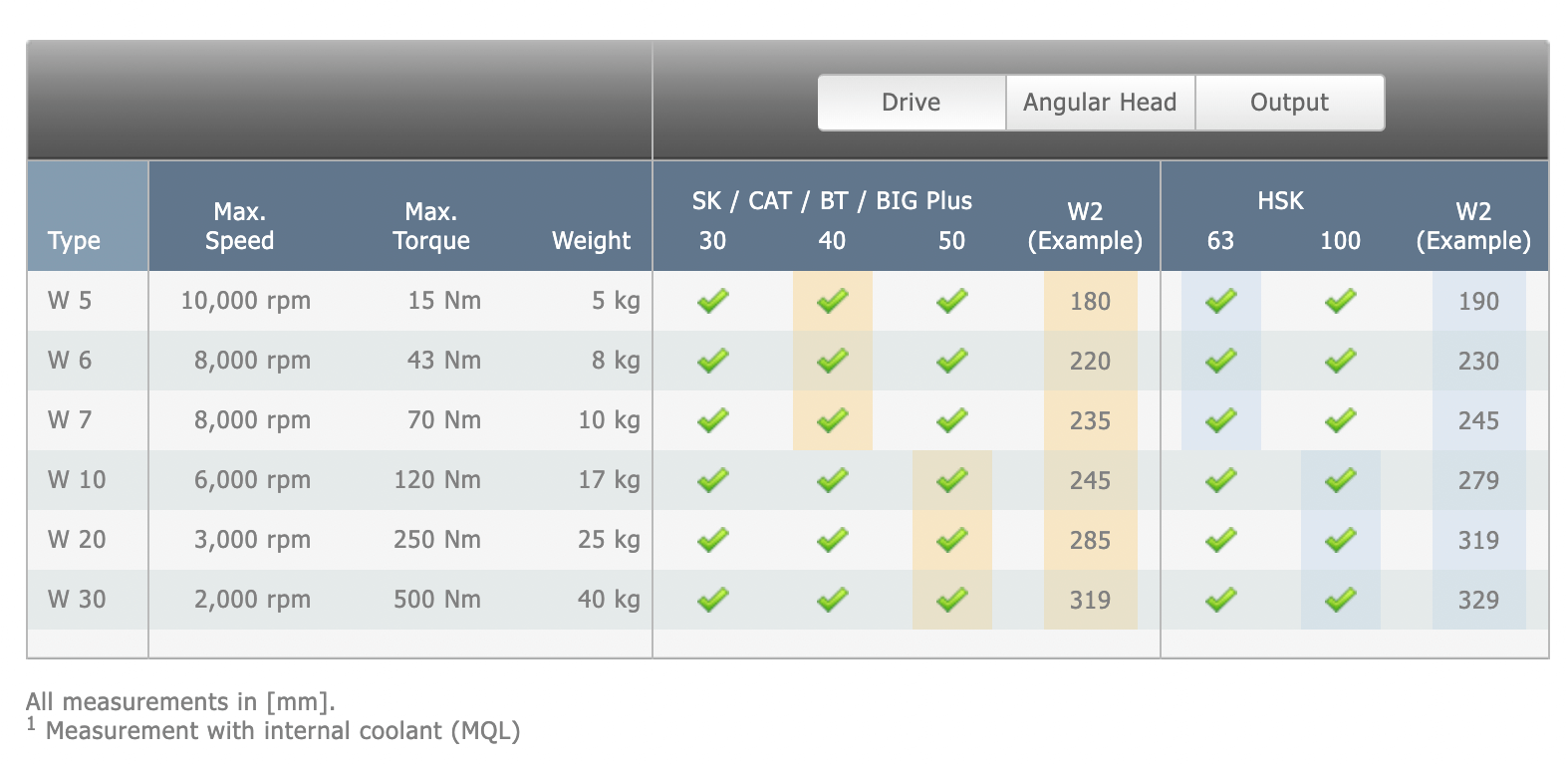Image resolution: width=1568 pixels, height=765 pixels.
Task: Click the Max. Speed column header
Action: pos(239,226)
